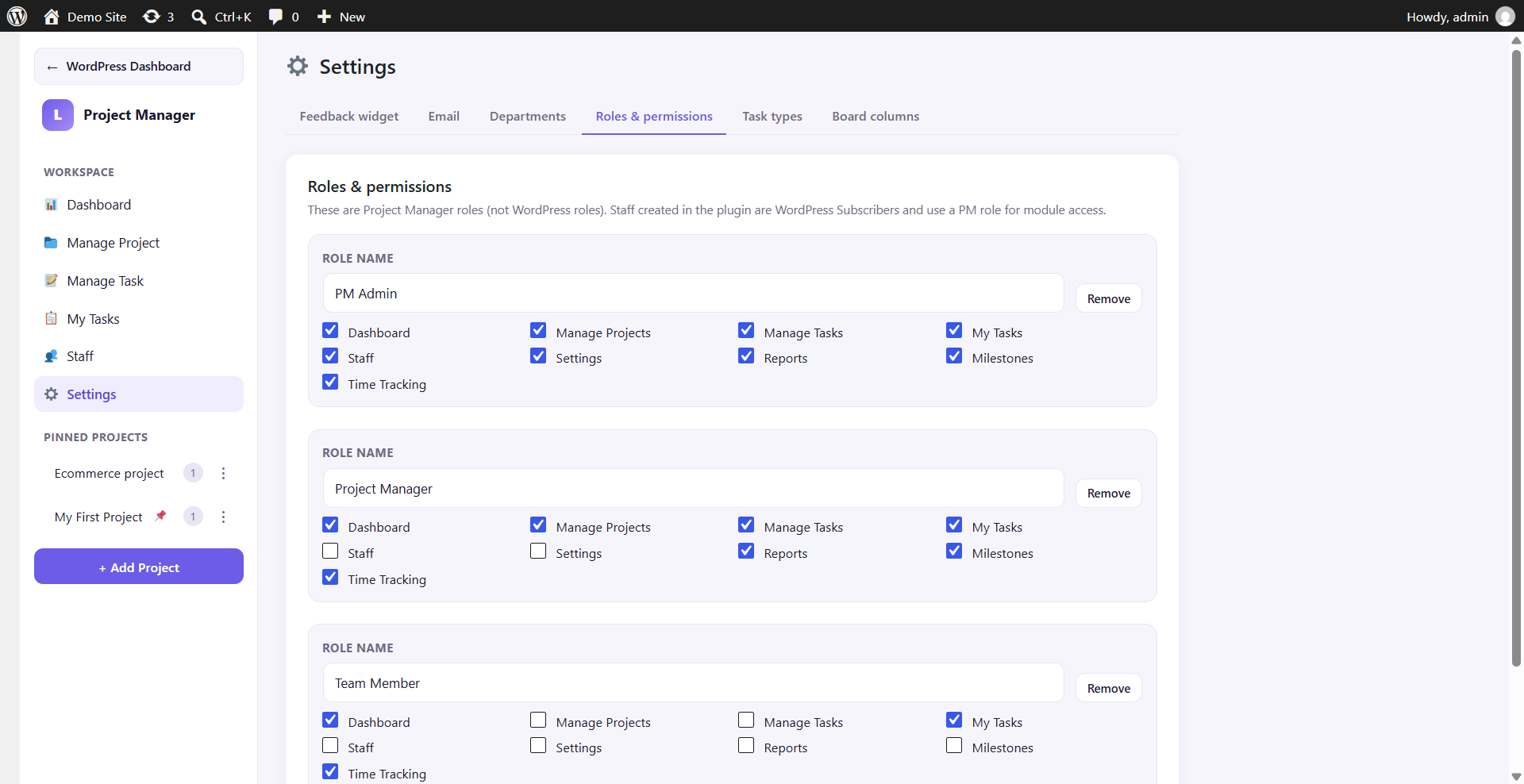Image resolution: width=1524 pixels, height=784 pixels.
Task: Click the Manage Task notepad icon
Action: pyautogui.click(x=51, y=280)
